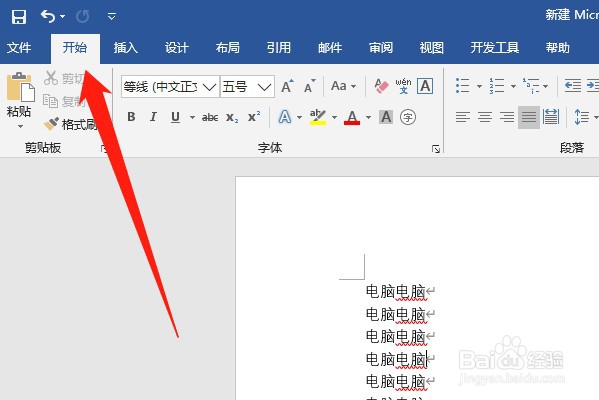This screenshot has width=599, height=400.
Task: Open the font color dropdown arrow
Action: [x=368, y=117]
